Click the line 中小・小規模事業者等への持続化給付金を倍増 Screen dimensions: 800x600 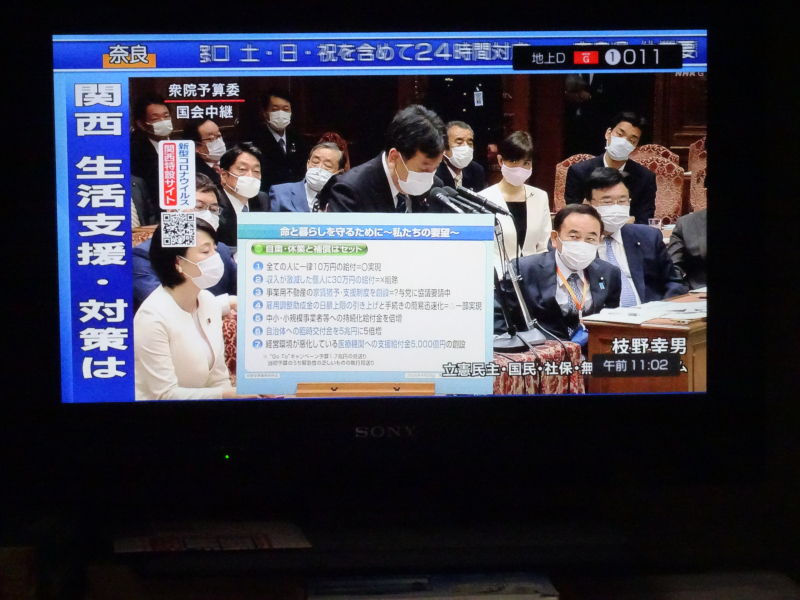(334, 318)
